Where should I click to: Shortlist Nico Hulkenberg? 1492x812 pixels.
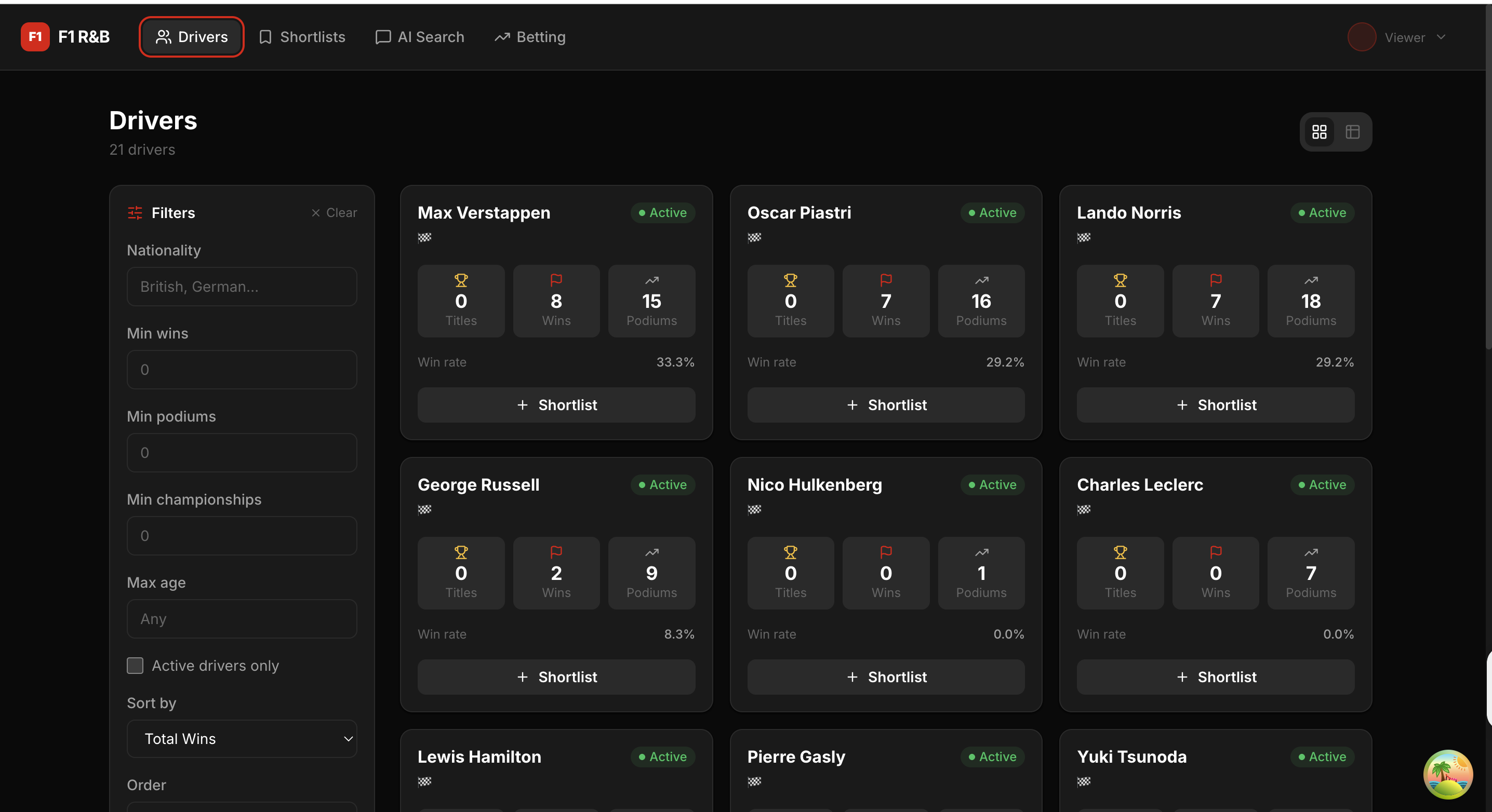pos(885,677)
